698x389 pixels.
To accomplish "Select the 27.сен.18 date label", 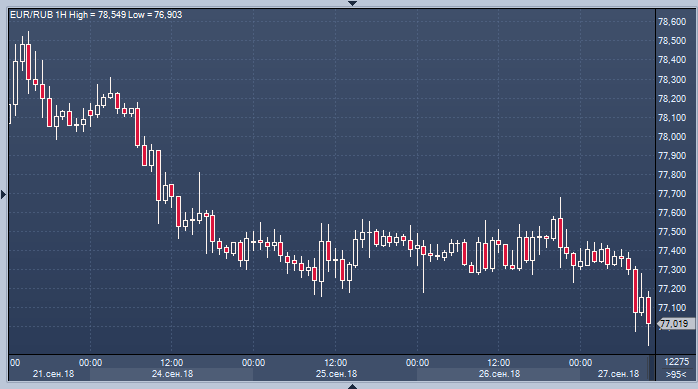I will pyautogui.click(x=618, y=374).
